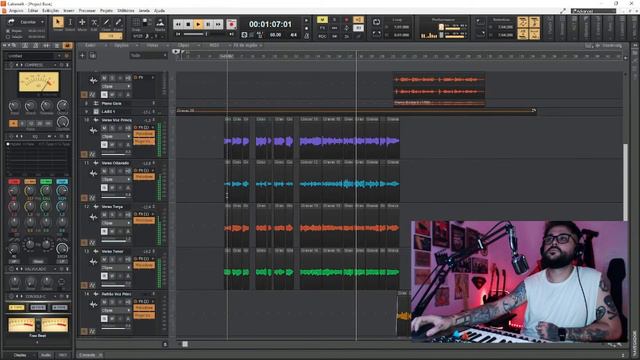This screenshot has width=640, height=360.
Task: Select the Piano Geral track row
Action: coord(122,103)
